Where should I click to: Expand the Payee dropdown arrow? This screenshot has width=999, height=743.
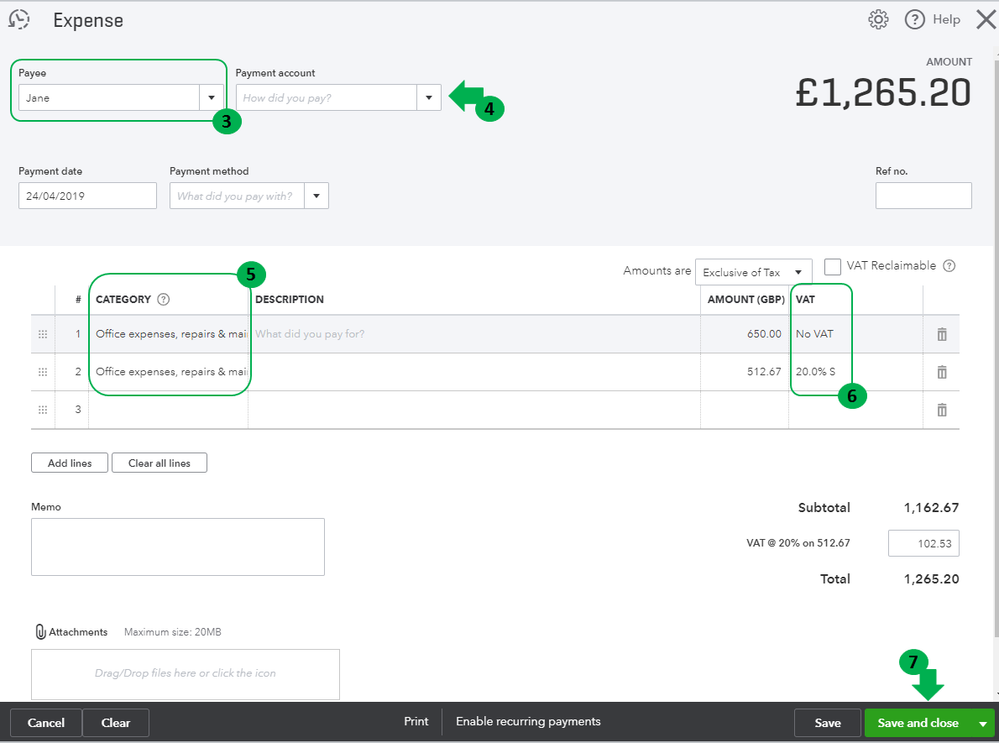[x=211, y=98]
